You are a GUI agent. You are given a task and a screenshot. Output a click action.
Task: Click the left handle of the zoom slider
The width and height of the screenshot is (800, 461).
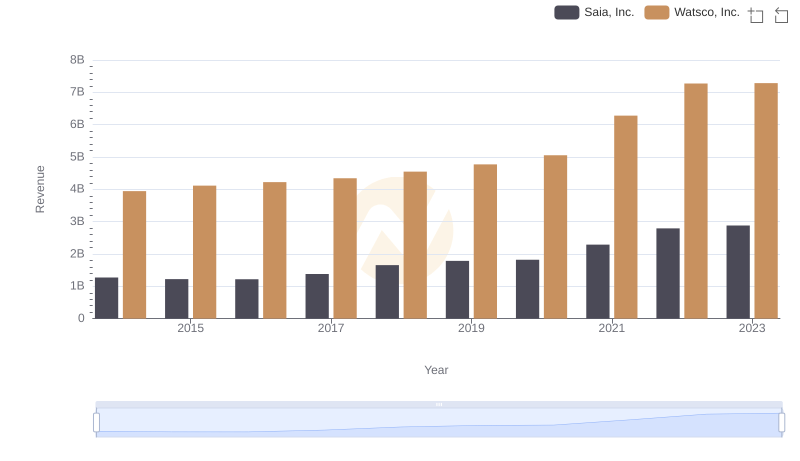pos(96,423)
